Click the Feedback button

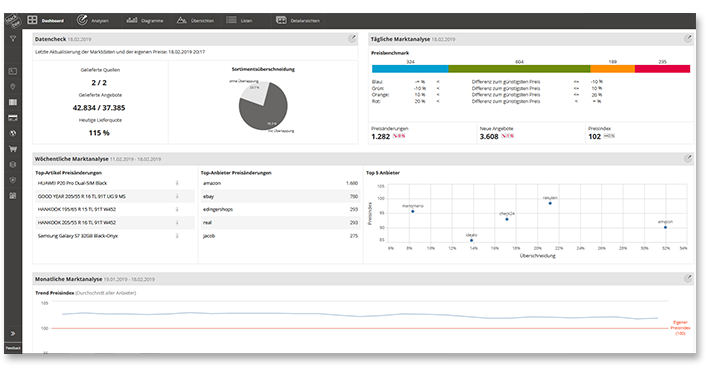(x=13, y=348)
